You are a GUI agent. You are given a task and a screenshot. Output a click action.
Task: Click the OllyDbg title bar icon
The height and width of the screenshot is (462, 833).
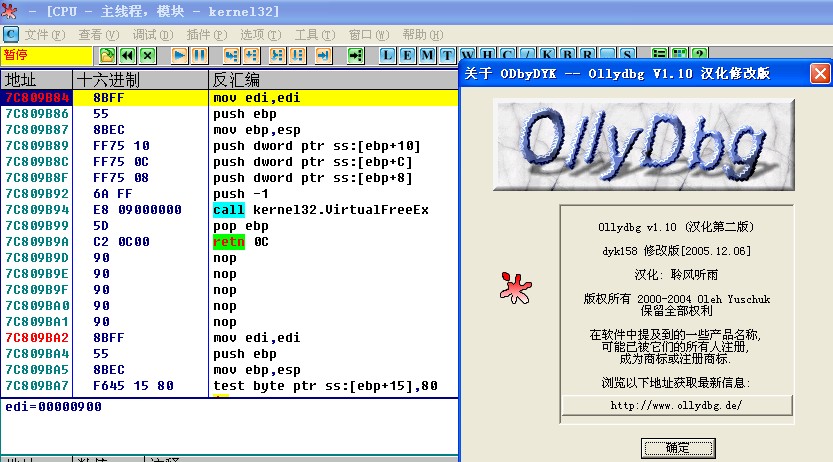10,11
